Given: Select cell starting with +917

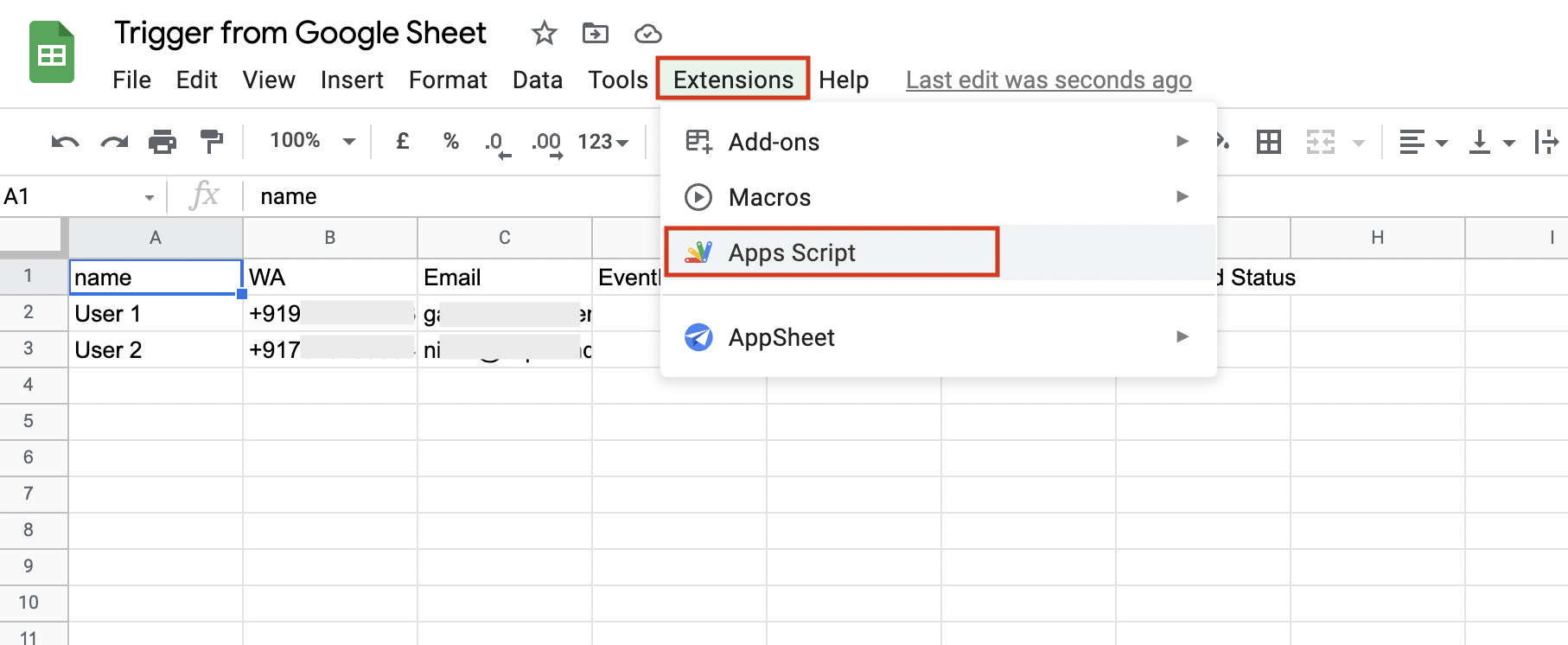Looking at the screenshot, I should click(330, 349).
